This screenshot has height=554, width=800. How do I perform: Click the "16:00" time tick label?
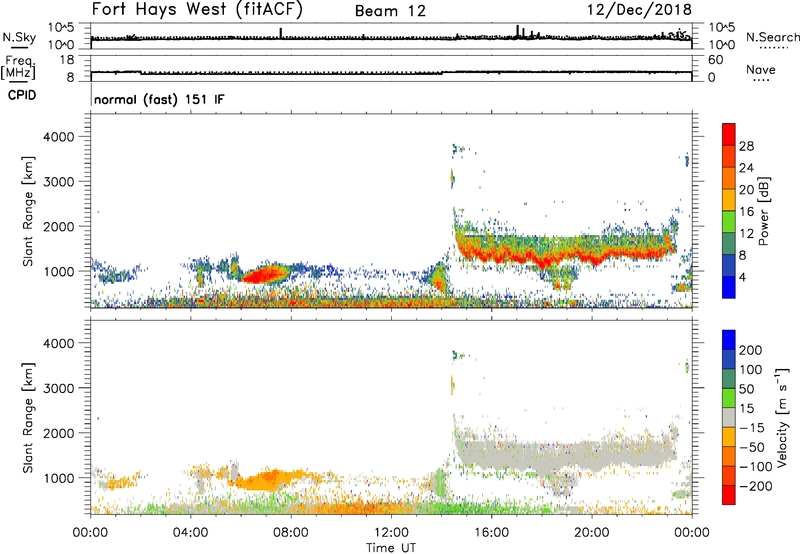tap(491, 533)
